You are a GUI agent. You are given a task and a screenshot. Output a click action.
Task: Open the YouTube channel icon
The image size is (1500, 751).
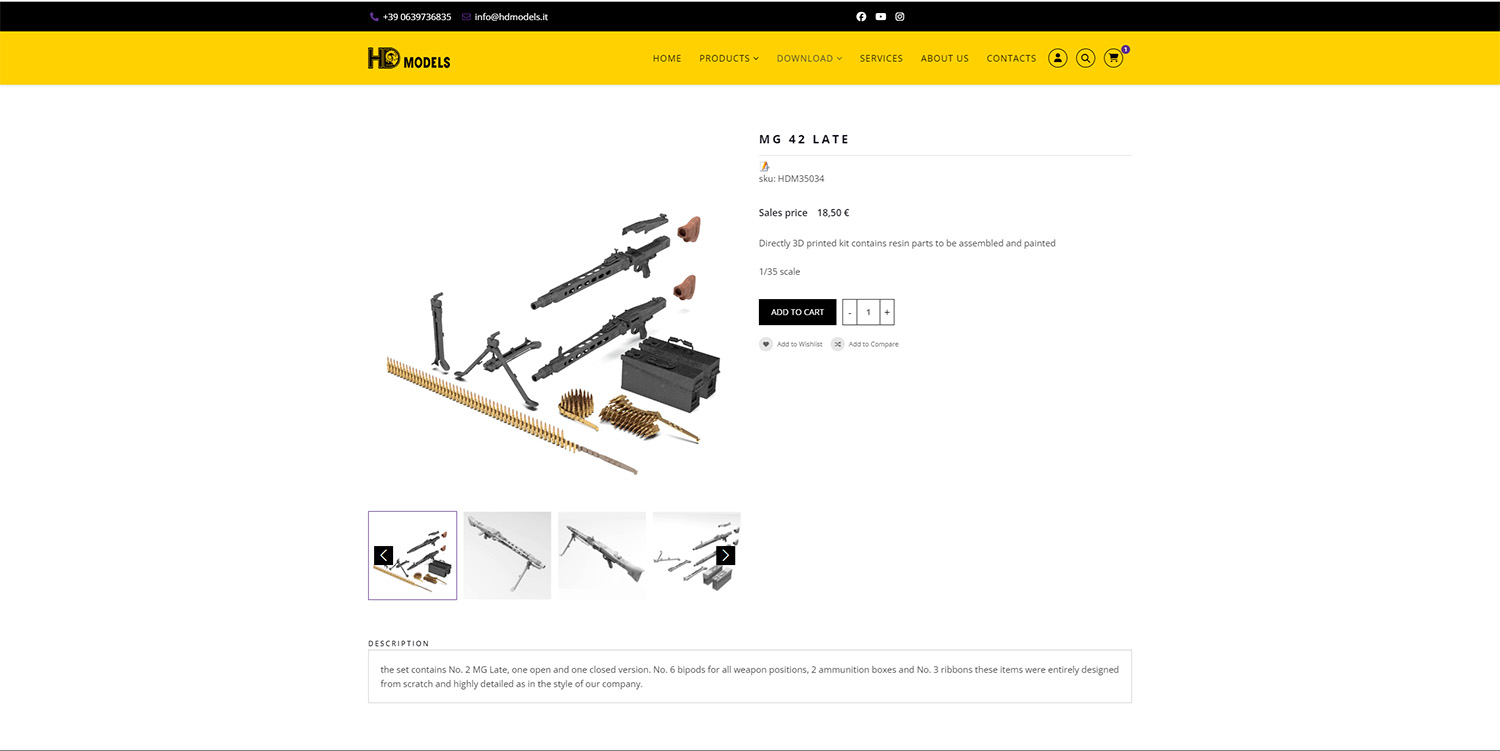point(881,17)
